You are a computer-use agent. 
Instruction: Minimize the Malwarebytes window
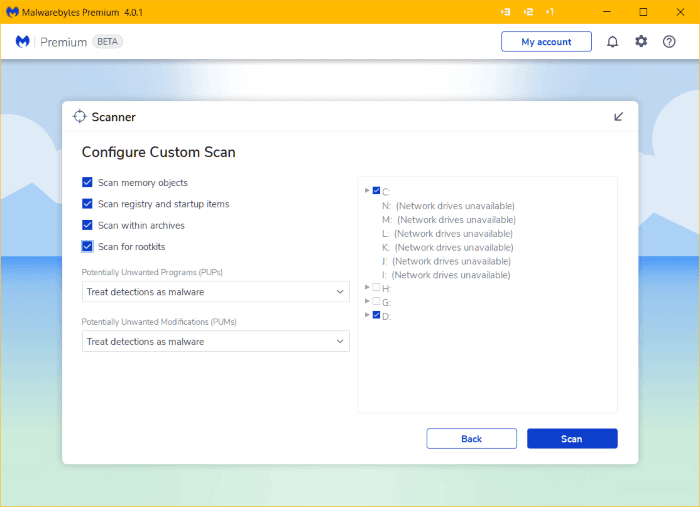coord(607,12)
